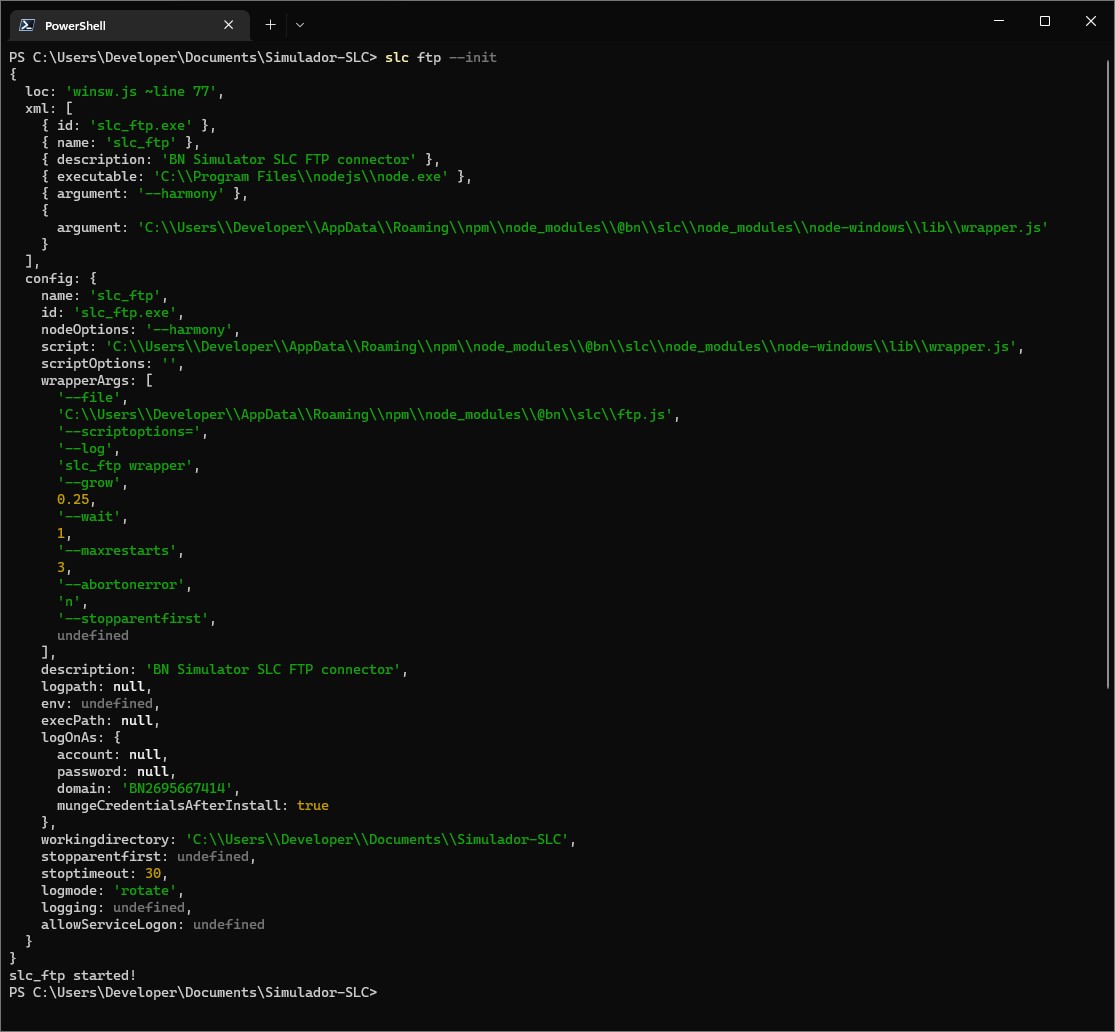The image size is (1115, 1032).
Task: Select the node.exe executable path
Action: point(310,176)
